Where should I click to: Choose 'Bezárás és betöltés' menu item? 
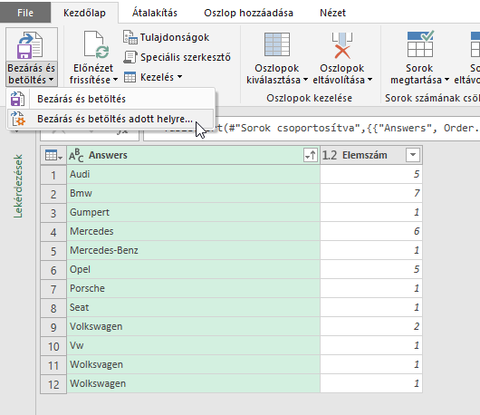[x=110, y=99]
